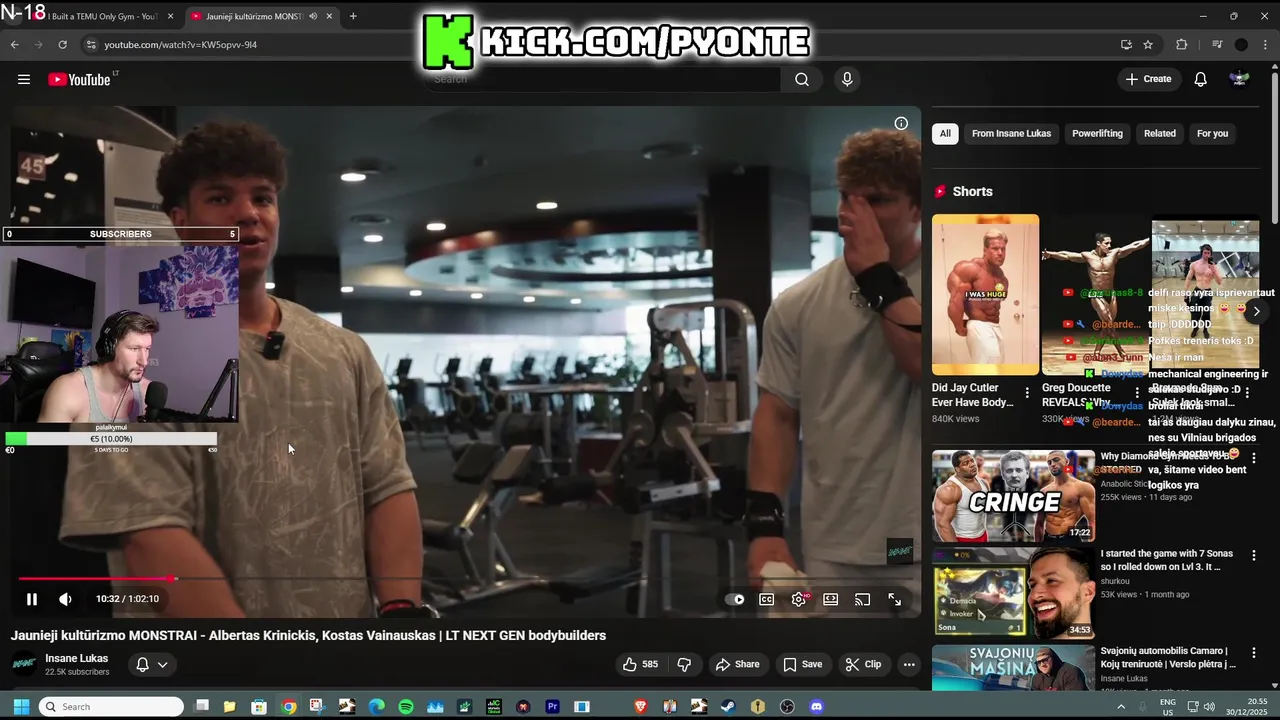Start voice search with the microphone icon

point(847,79)
